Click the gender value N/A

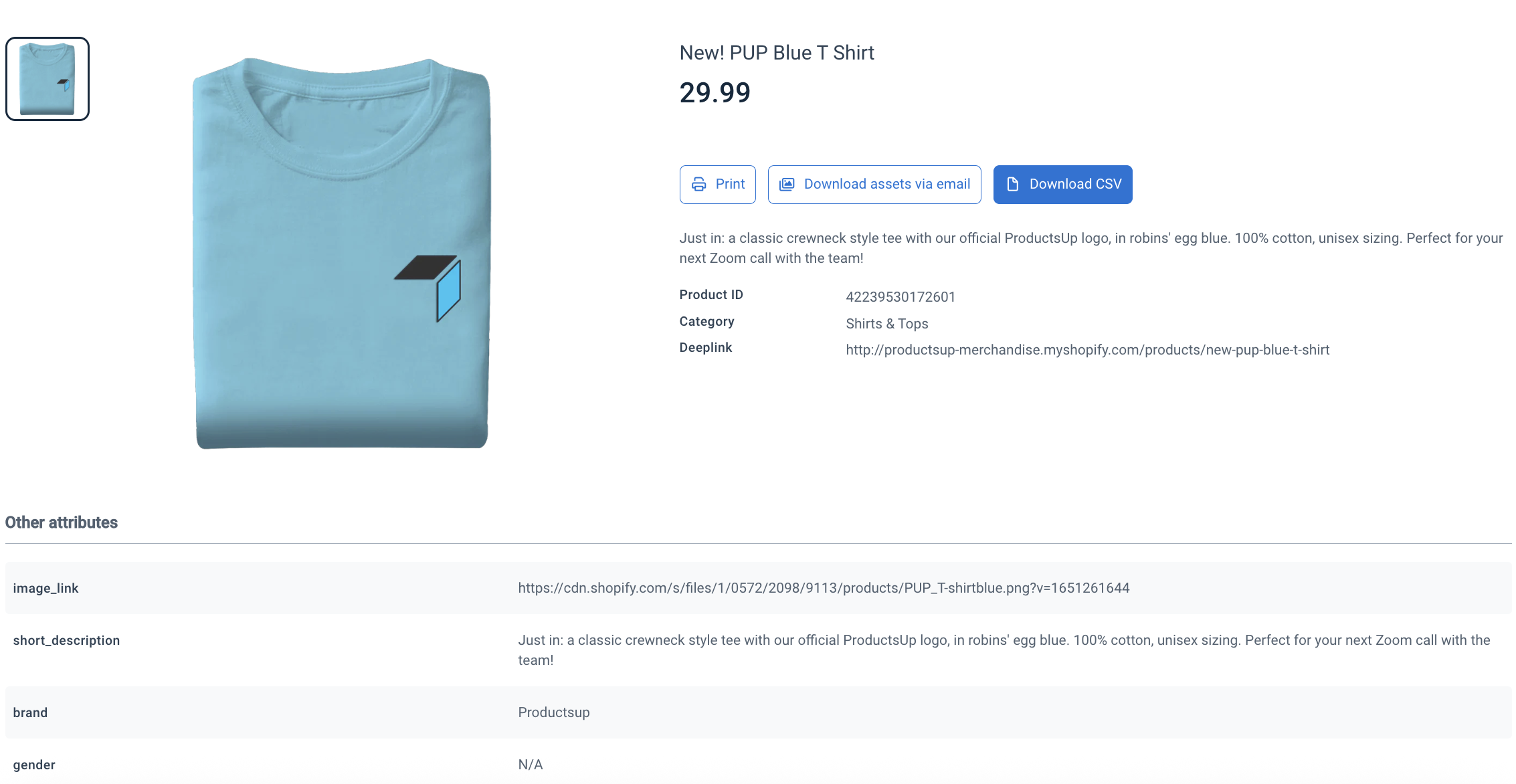pyautogui.click(x=530, y=764)
